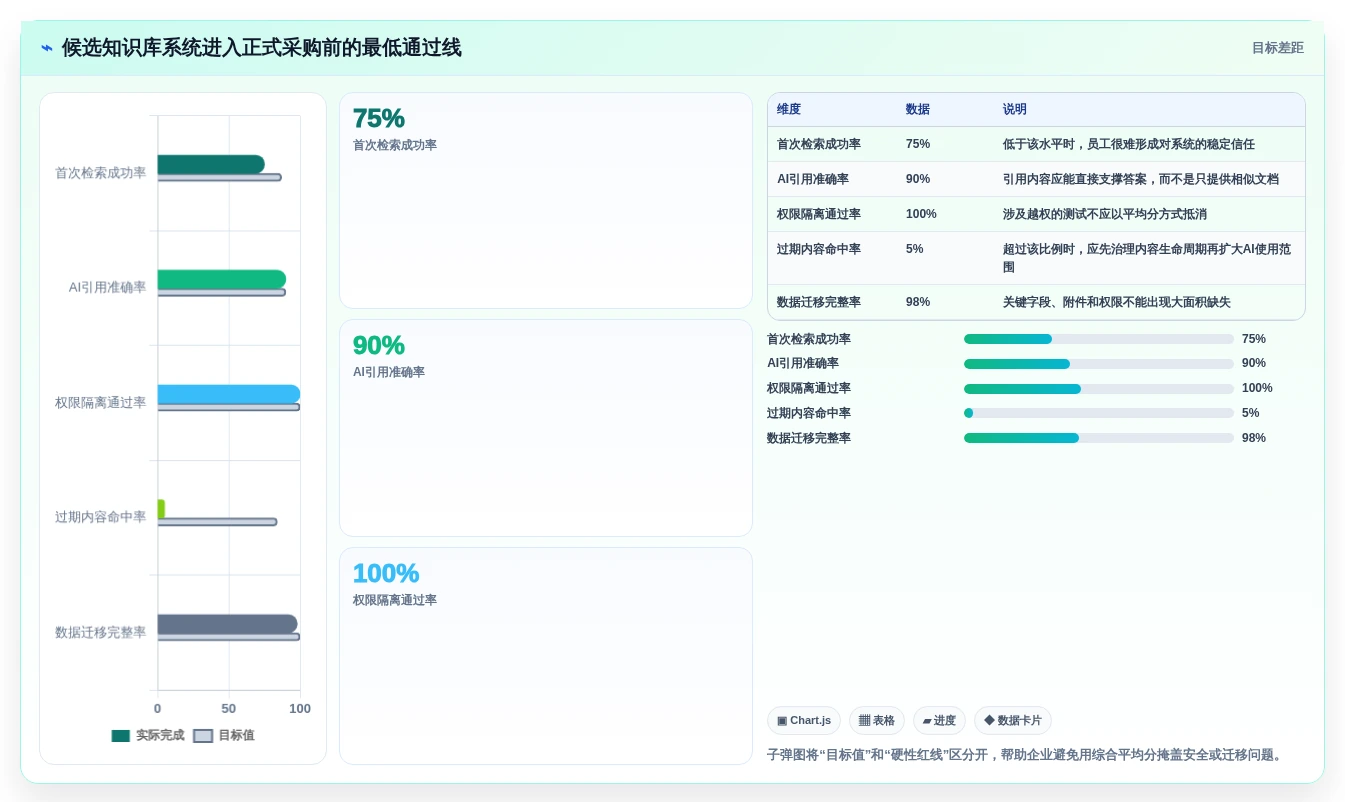Click the 权限隔离通过率 blue bar in chart
Screen dimensions: 1345x802
229,394
